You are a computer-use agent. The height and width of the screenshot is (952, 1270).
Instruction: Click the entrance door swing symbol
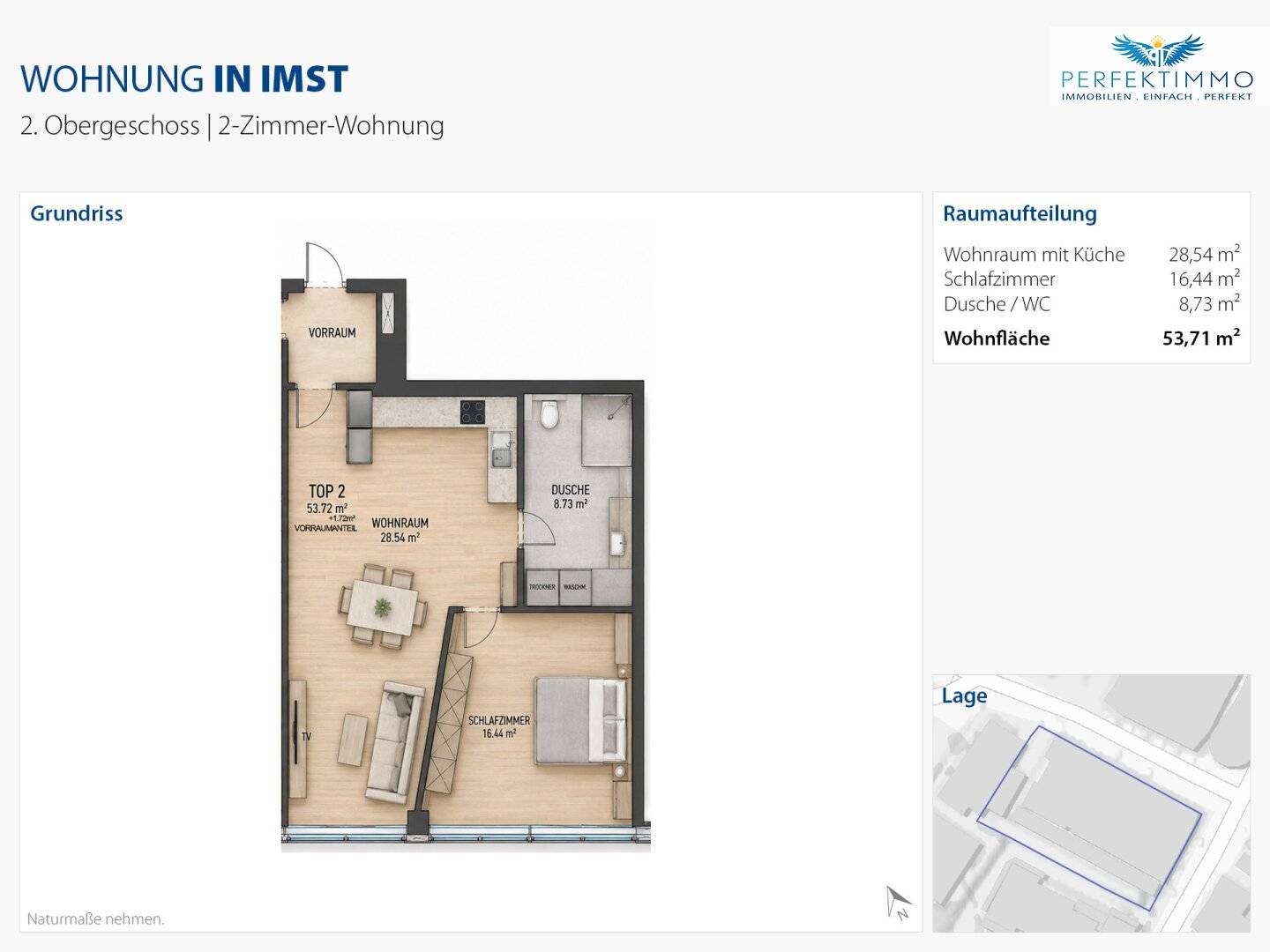pos(323,263)
